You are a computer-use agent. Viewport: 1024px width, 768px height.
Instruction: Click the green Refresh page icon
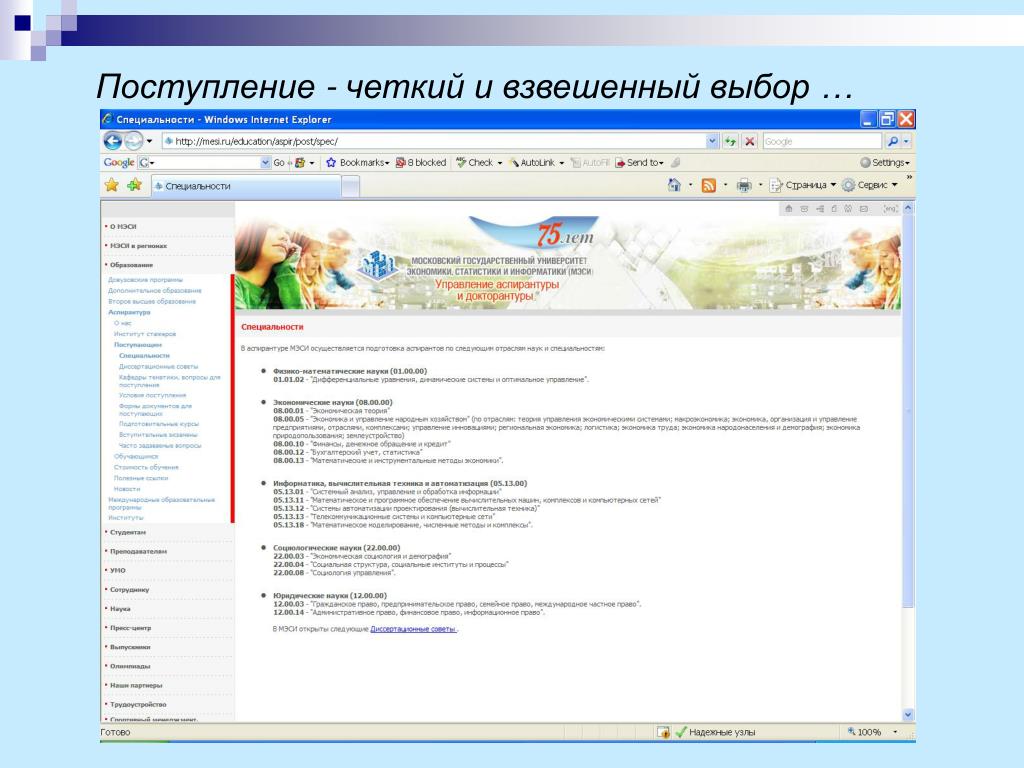pos(730,141)
